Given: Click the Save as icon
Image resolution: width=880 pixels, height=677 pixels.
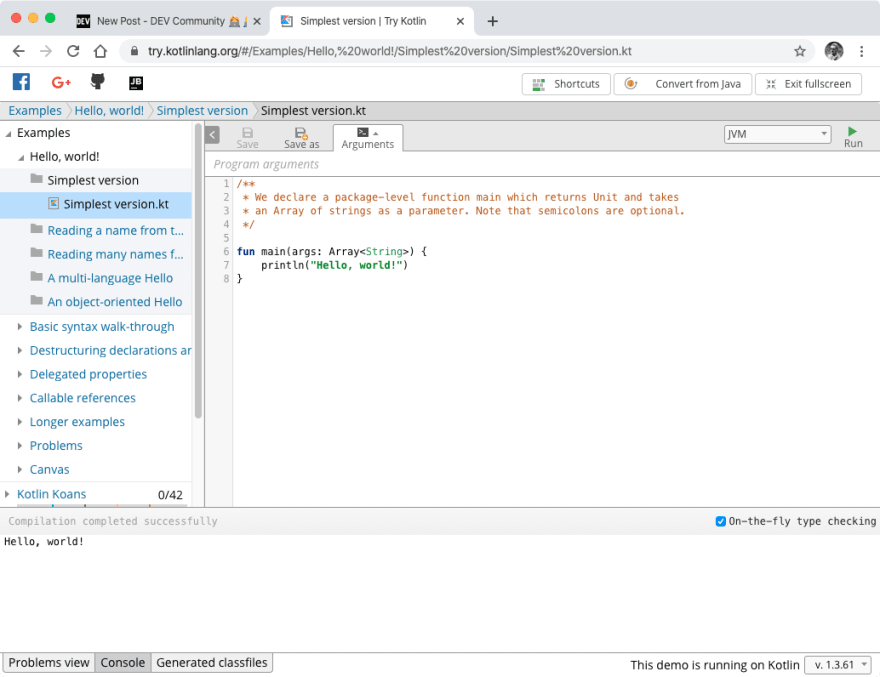Looking at the screenshot, I should coord(301,133).
